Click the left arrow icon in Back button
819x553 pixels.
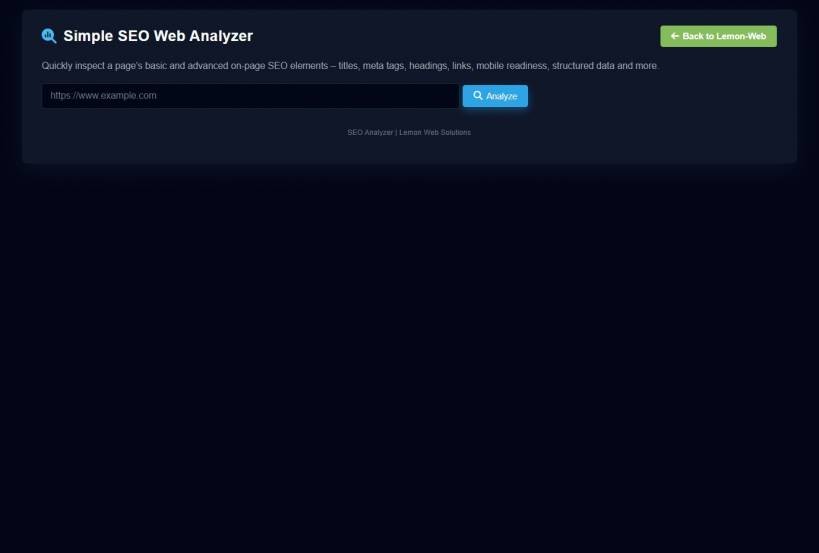674,36
